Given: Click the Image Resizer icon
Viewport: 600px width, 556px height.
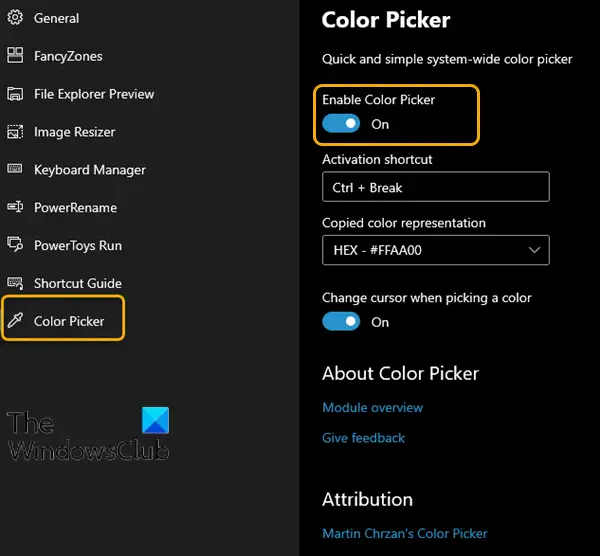Looking at the screenshot, I should pyautogui.click(x=15, y=132).
